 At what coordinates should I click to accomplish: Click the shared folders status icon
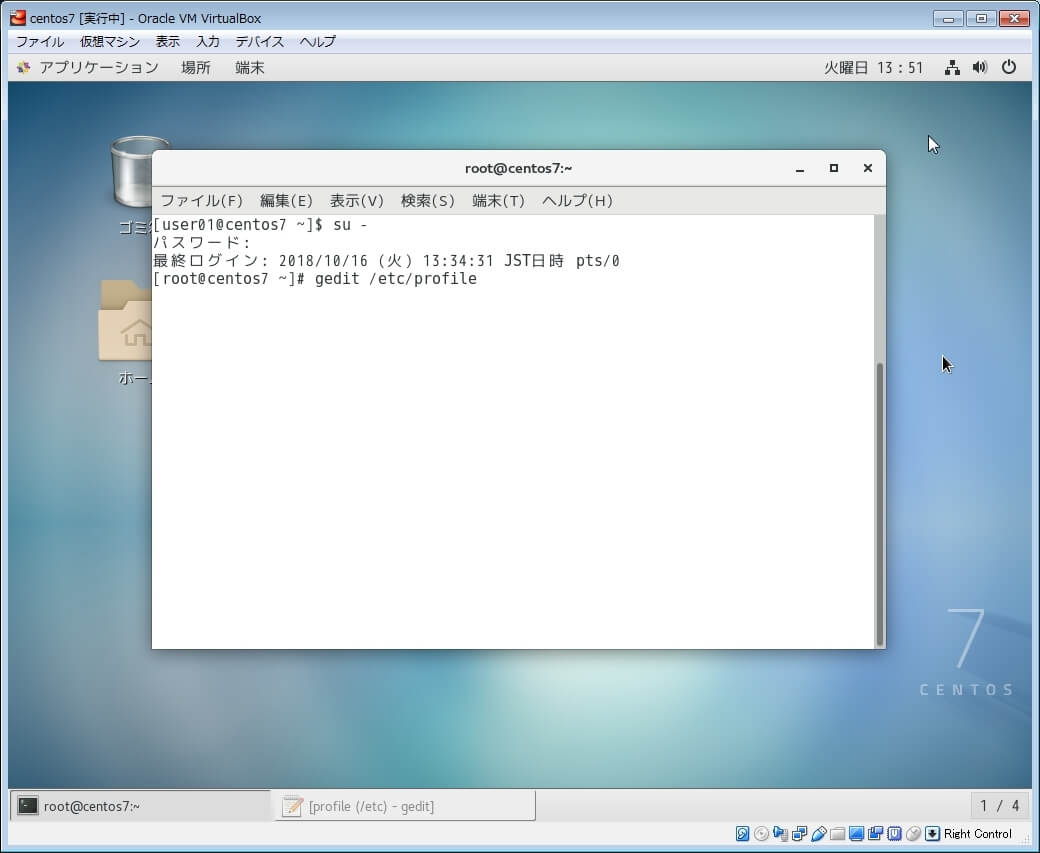point(838,833)
